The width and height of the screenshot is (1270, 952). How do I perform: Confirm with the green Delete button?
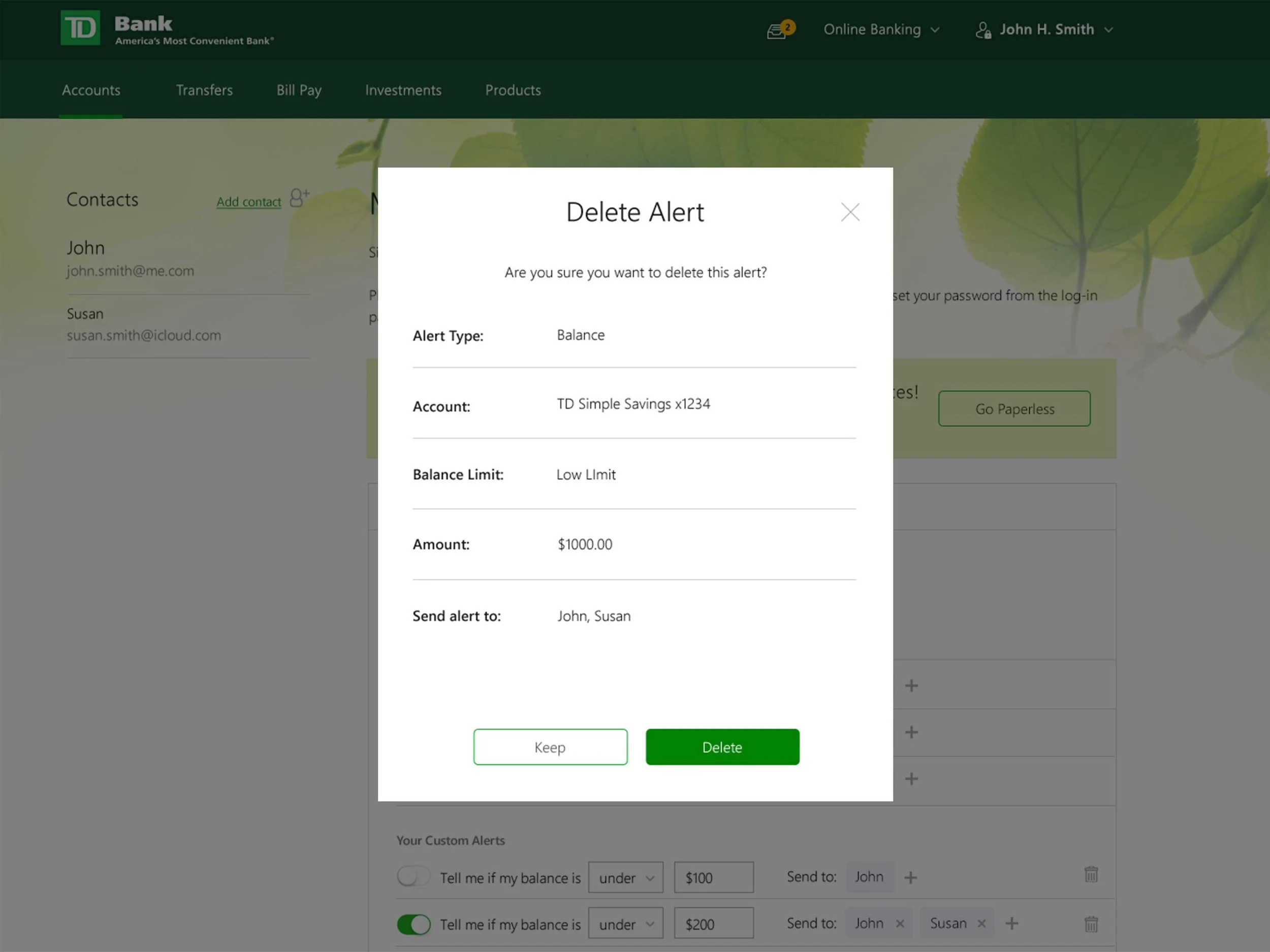coord(722,747)
